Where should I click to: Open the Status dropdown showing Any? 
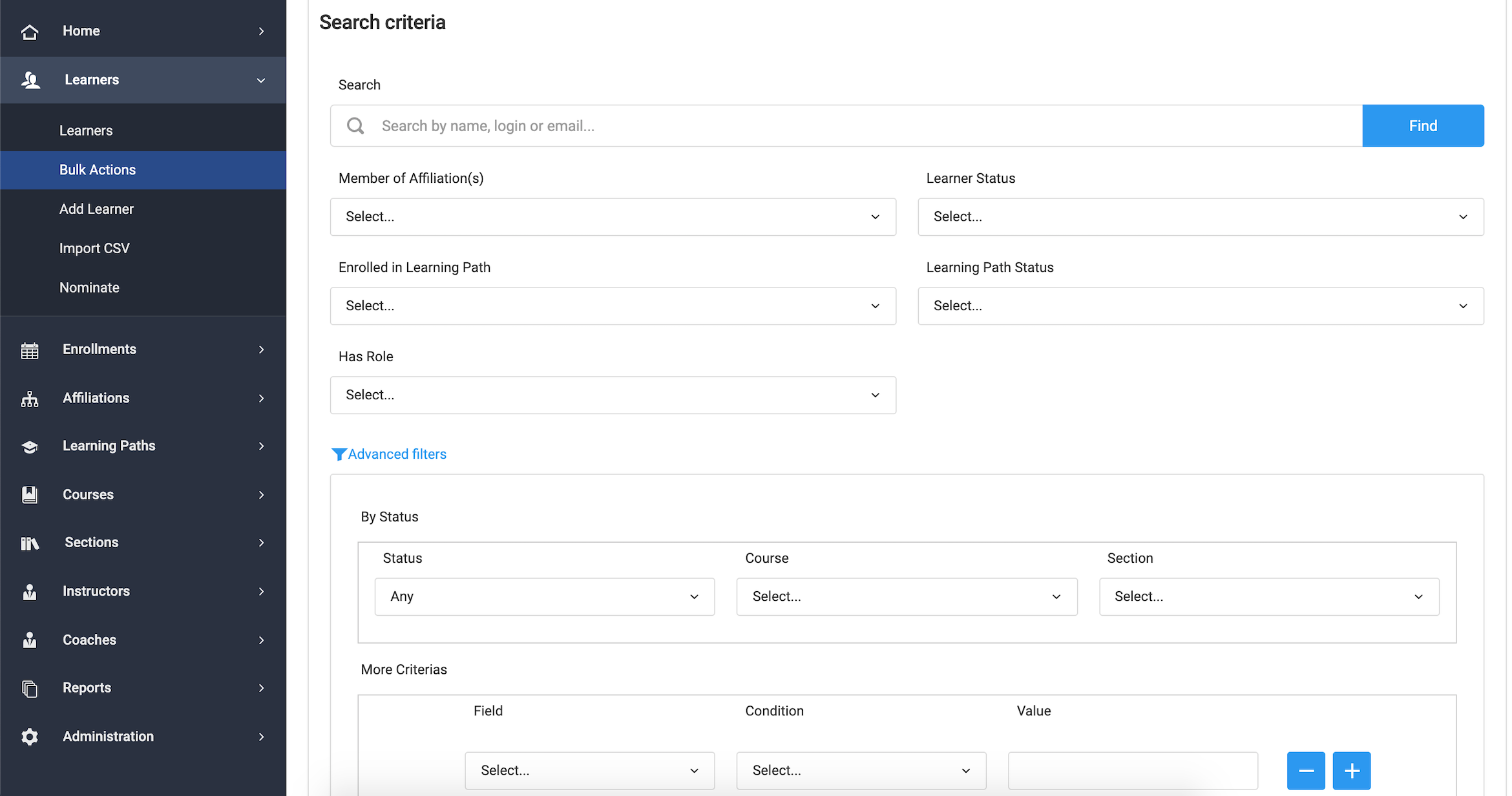pos(545,597)
